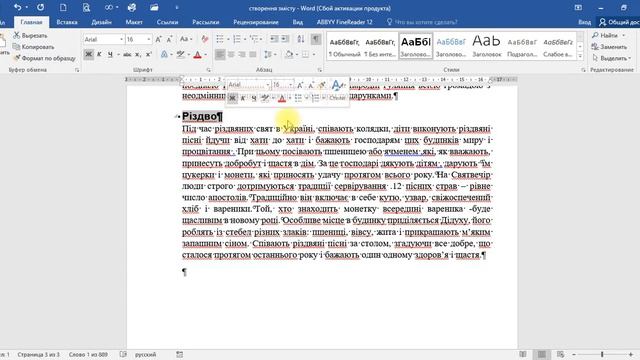The height and width of the screenshot is (360, 640).
Task: Open borders dropdown in paragraph group
Action: tap(313, 54)
